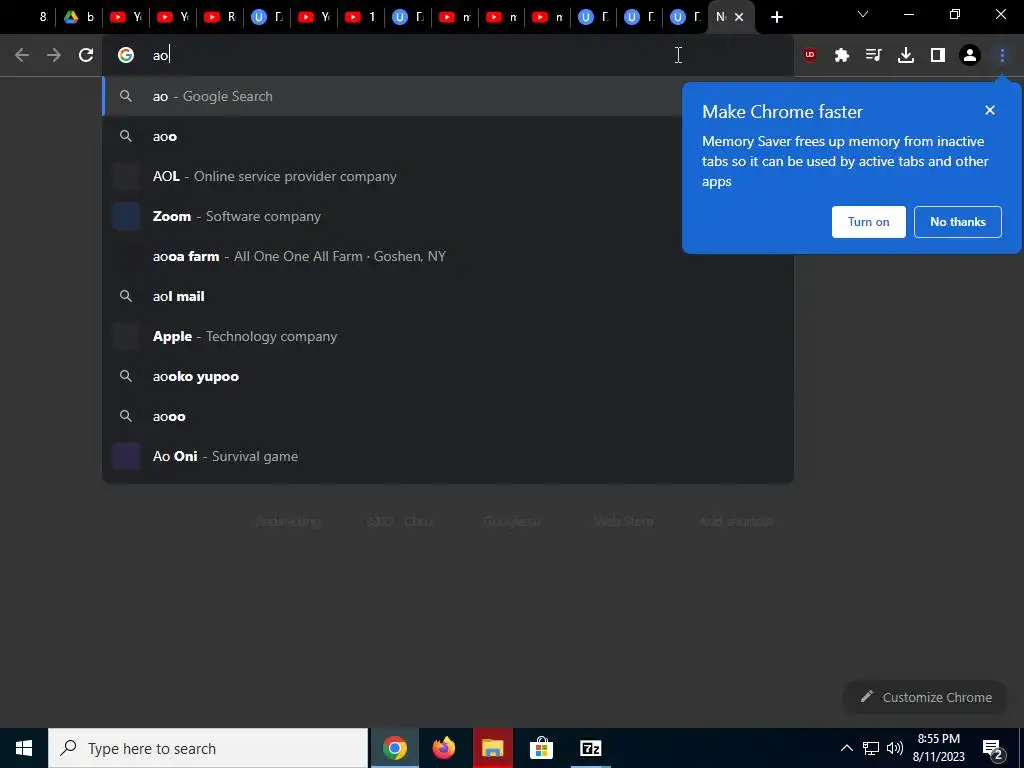
Task: Open the Windows Start menu
Action: click(24, 748)
